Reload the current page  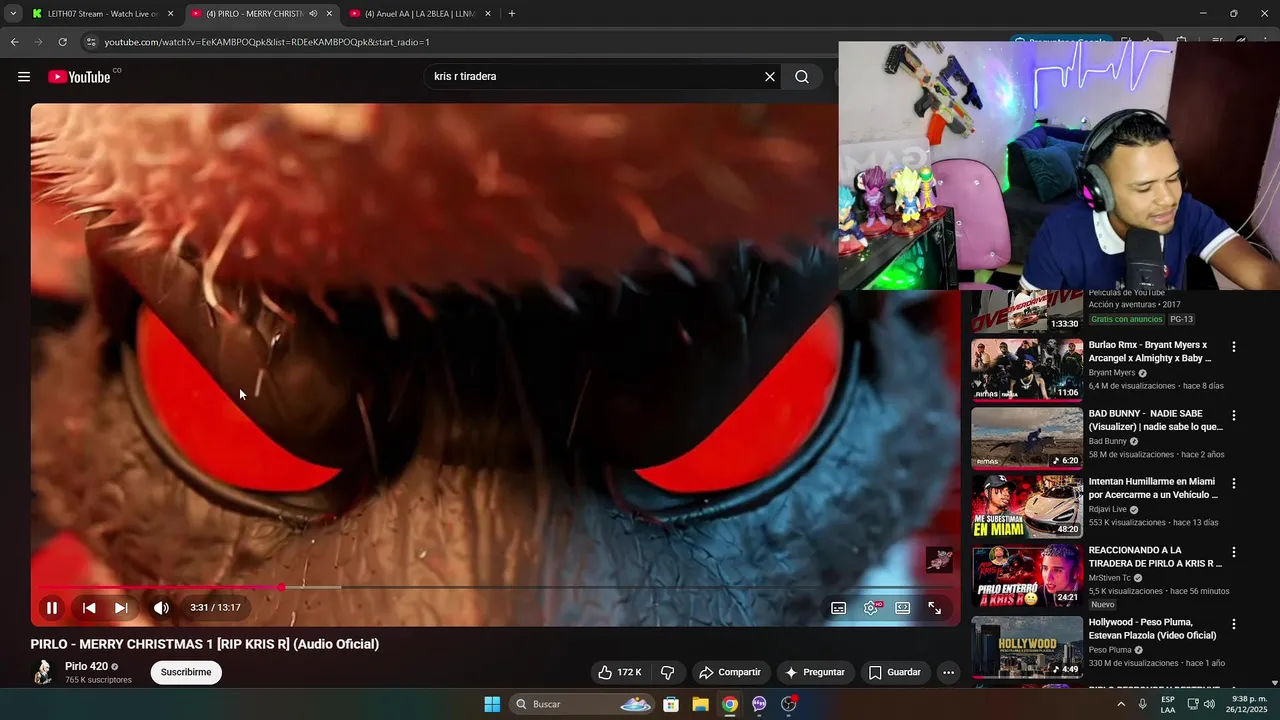62,42
